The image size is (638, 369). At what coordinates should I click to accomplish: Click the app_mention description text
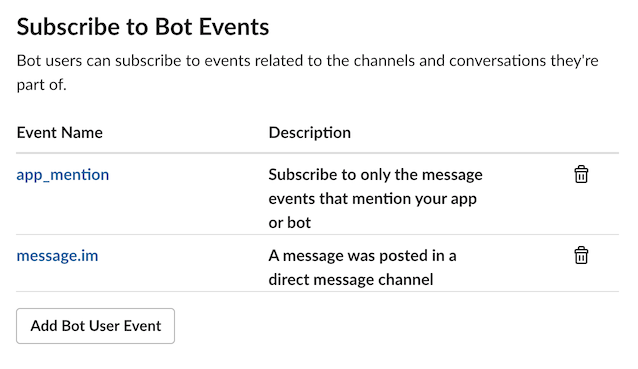click(375, 199)
